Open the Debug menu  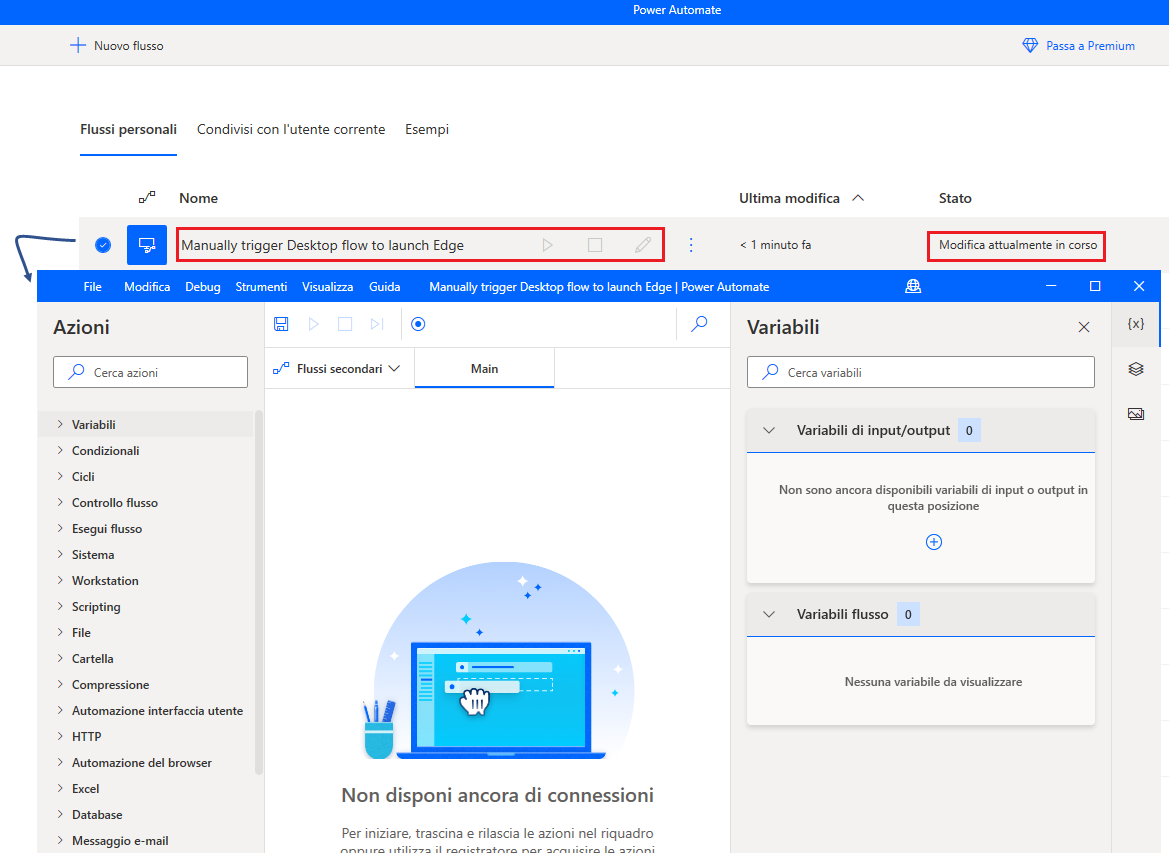pyautogui.click(x=203, y=286)
